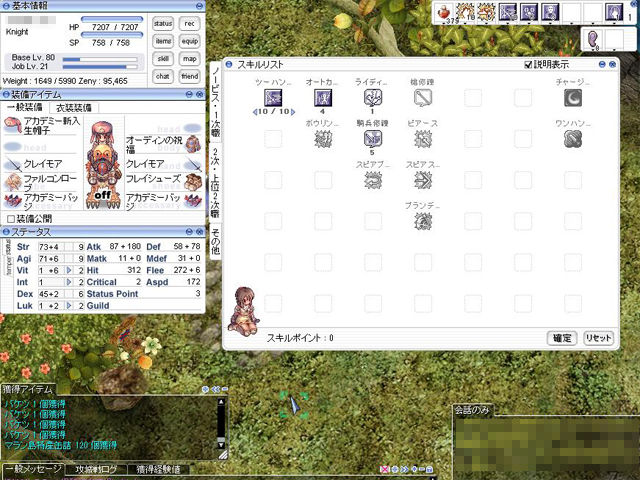Increase Two-Hand Quicken level with right arrow
This screenshot has width=640, height=480.
coord(293,112)
